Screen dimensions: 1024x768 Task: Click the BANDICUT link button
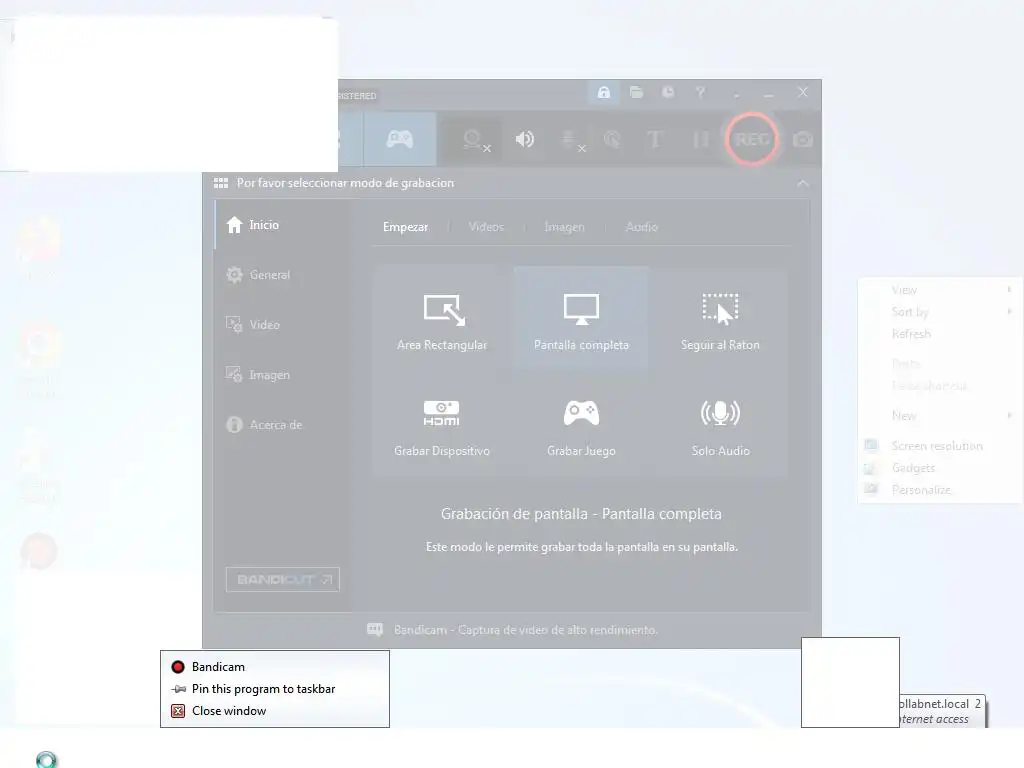(283, 579)
